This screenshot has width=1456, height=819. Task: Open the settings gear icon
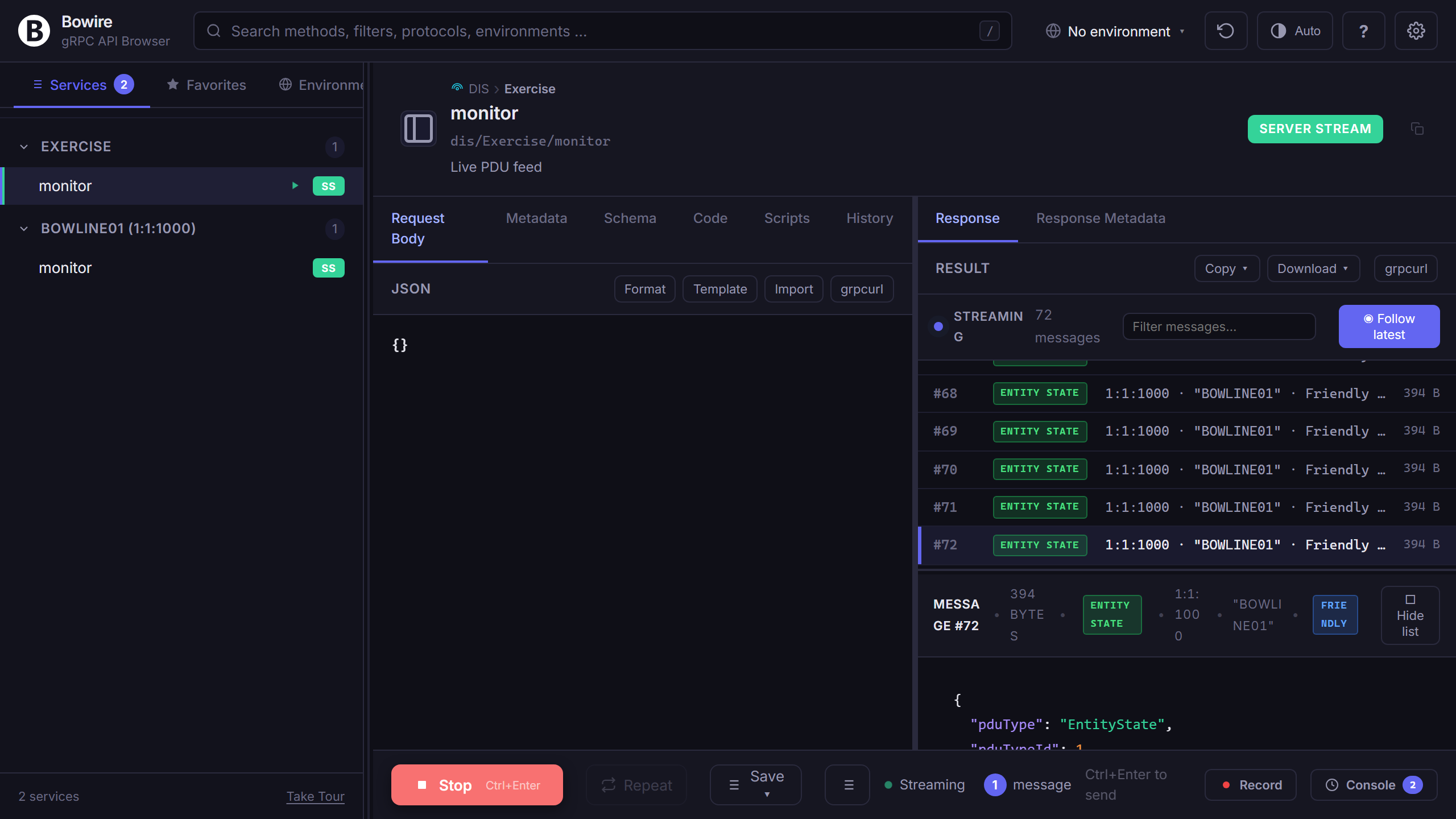[1416, 31]
